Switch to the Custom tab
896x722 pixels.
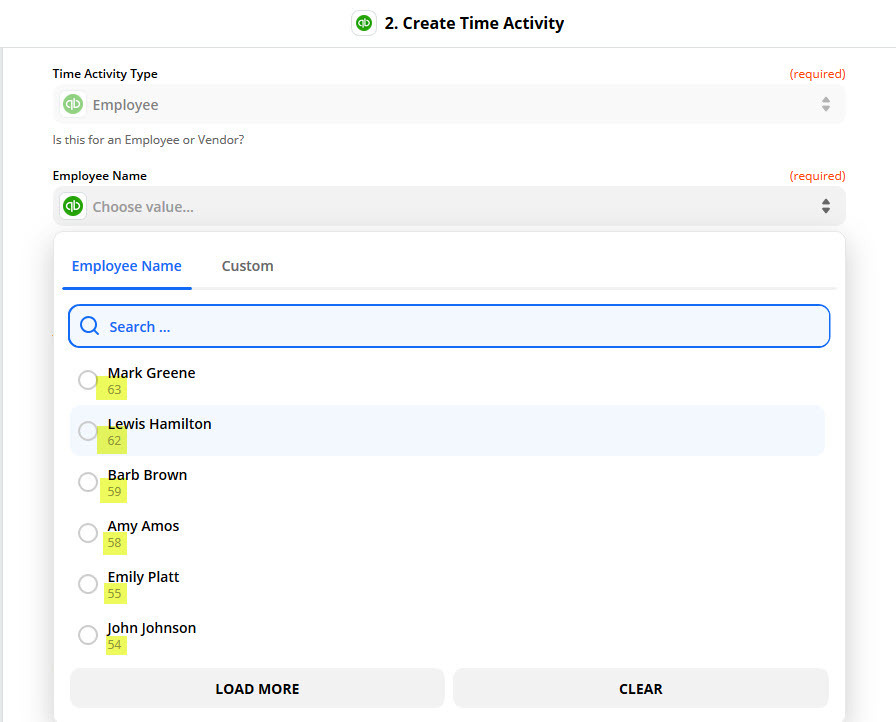(x=247, y=266)
